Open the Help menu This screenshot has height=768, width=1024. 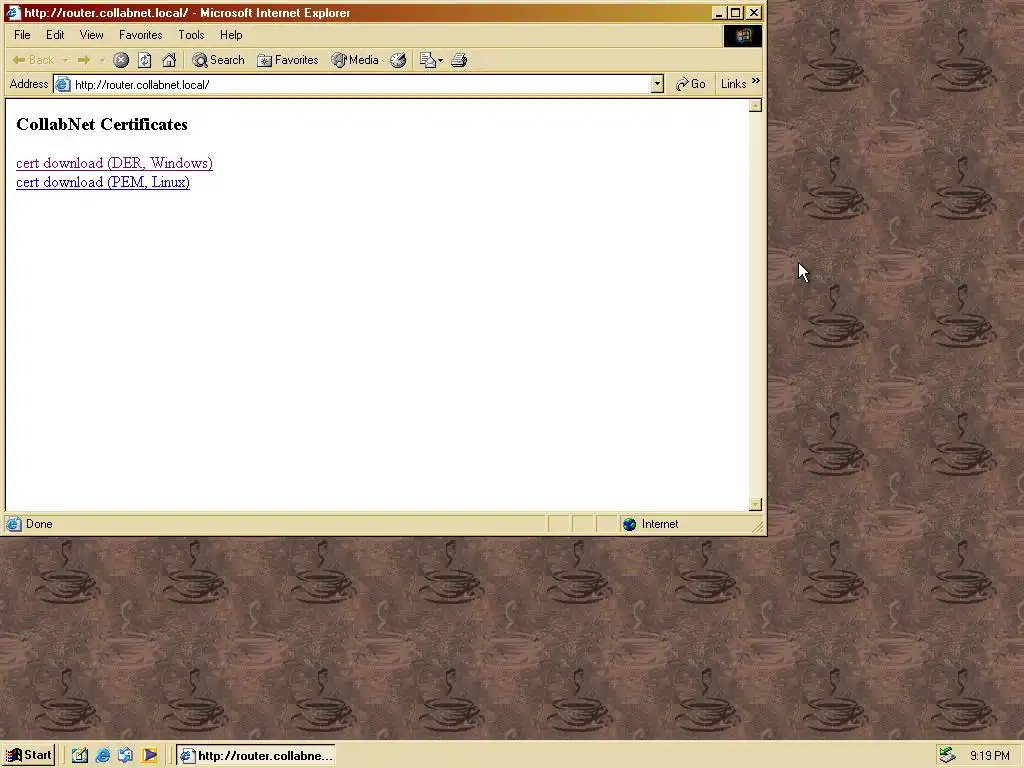[x=231, y=35]
